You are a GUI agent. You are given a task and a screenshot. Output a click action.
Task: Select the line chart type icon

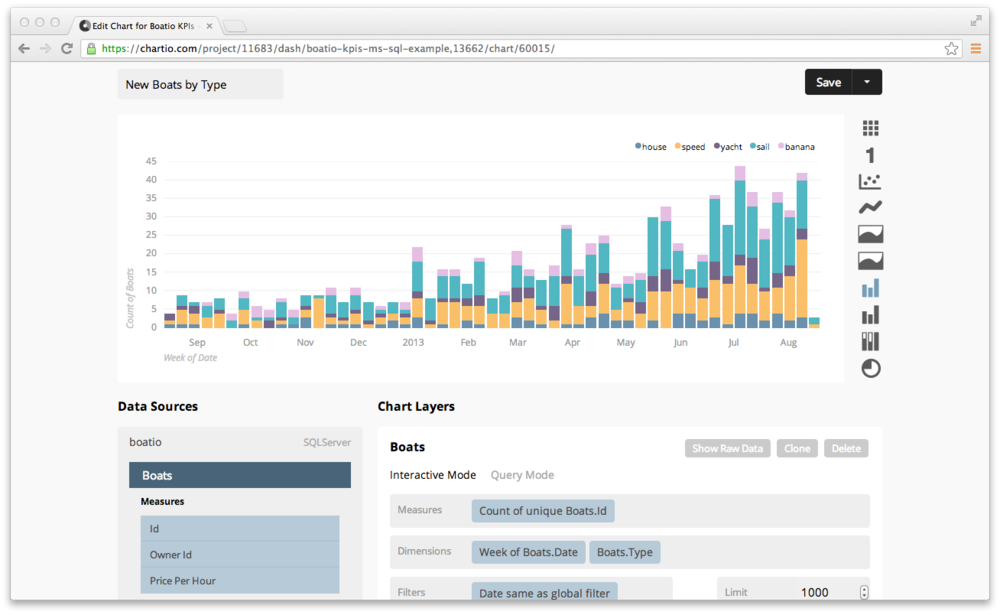pos(870,207)
